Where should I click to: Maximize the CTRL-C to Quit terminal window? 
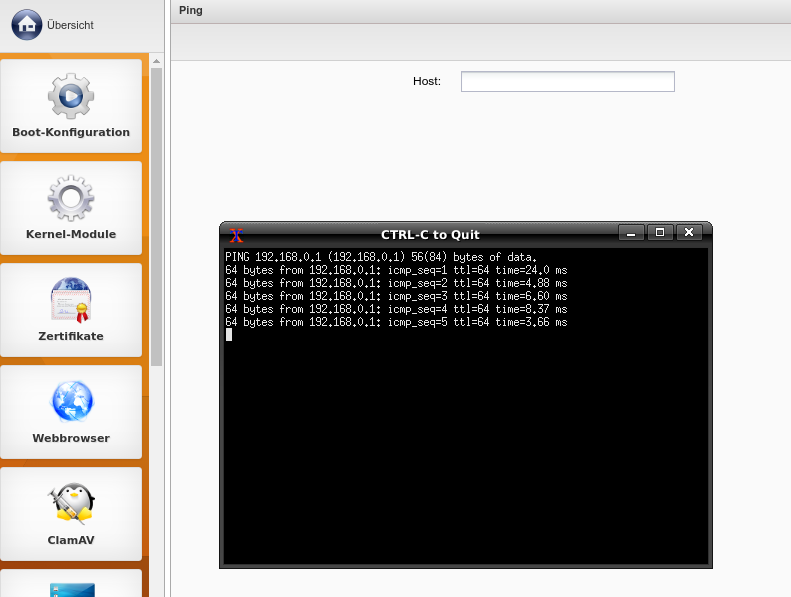660,233
